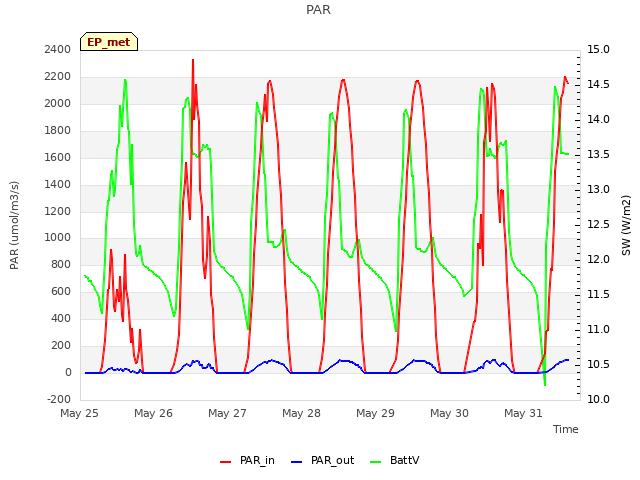This screenshot has width=640, height=480.
Task: Click the 1400 left axis value
Action: 58,184
